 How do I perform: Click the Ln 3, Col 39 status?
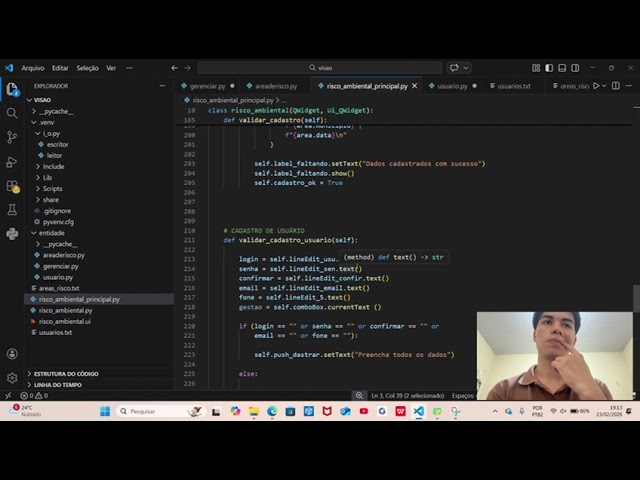(x=407, y=396)
